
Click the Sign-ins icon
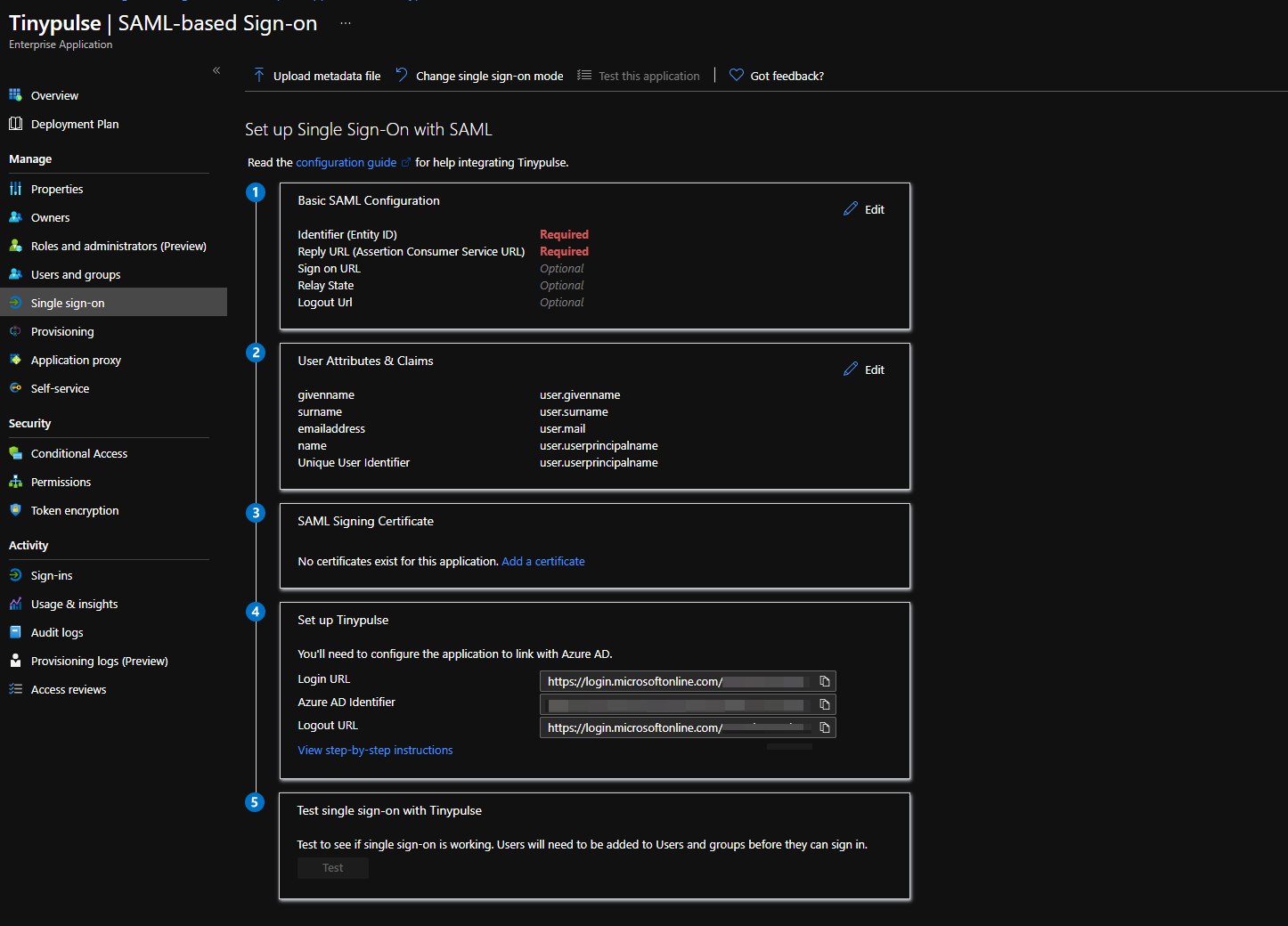15,574
